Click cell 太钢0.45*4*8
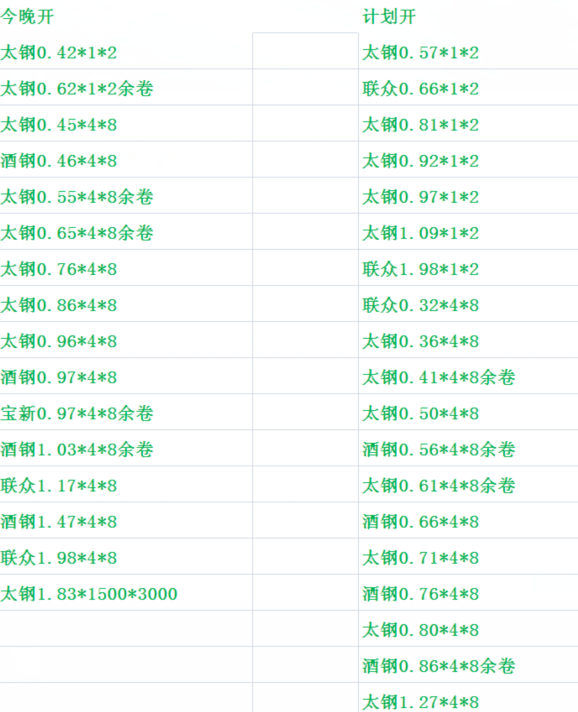 point(126,123)
